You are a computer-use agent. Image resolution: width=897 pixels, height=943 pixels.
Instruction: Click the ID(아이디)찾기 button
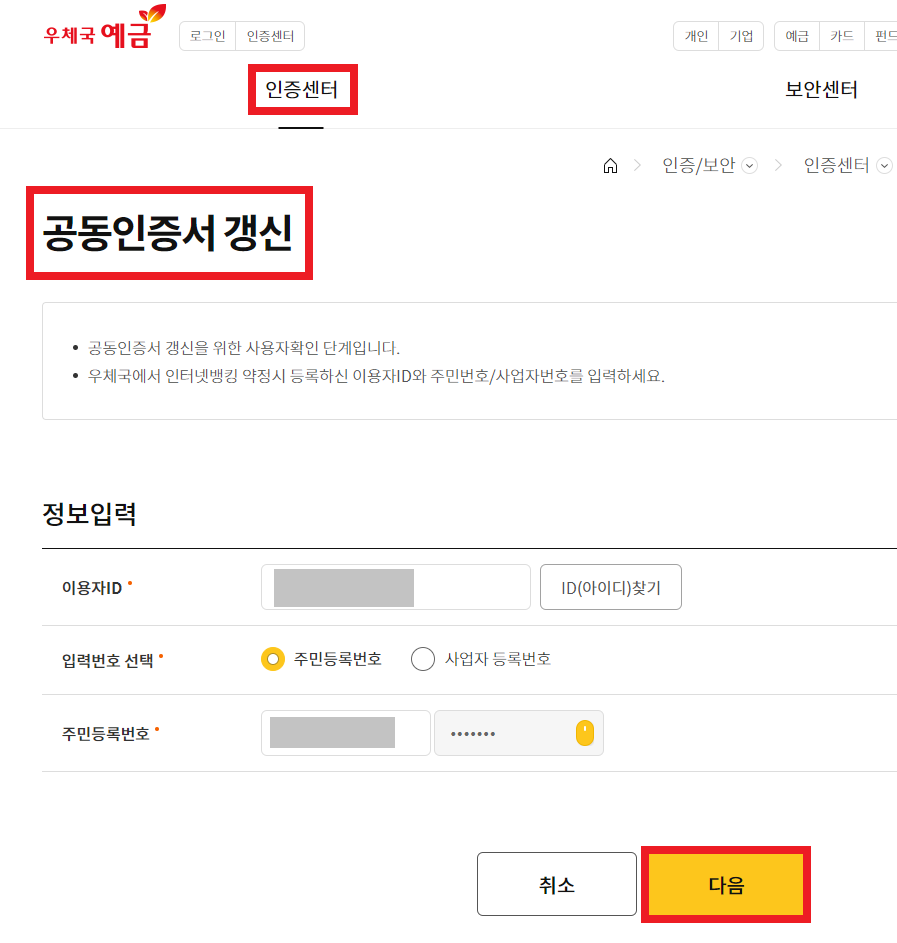coord(611,588)
